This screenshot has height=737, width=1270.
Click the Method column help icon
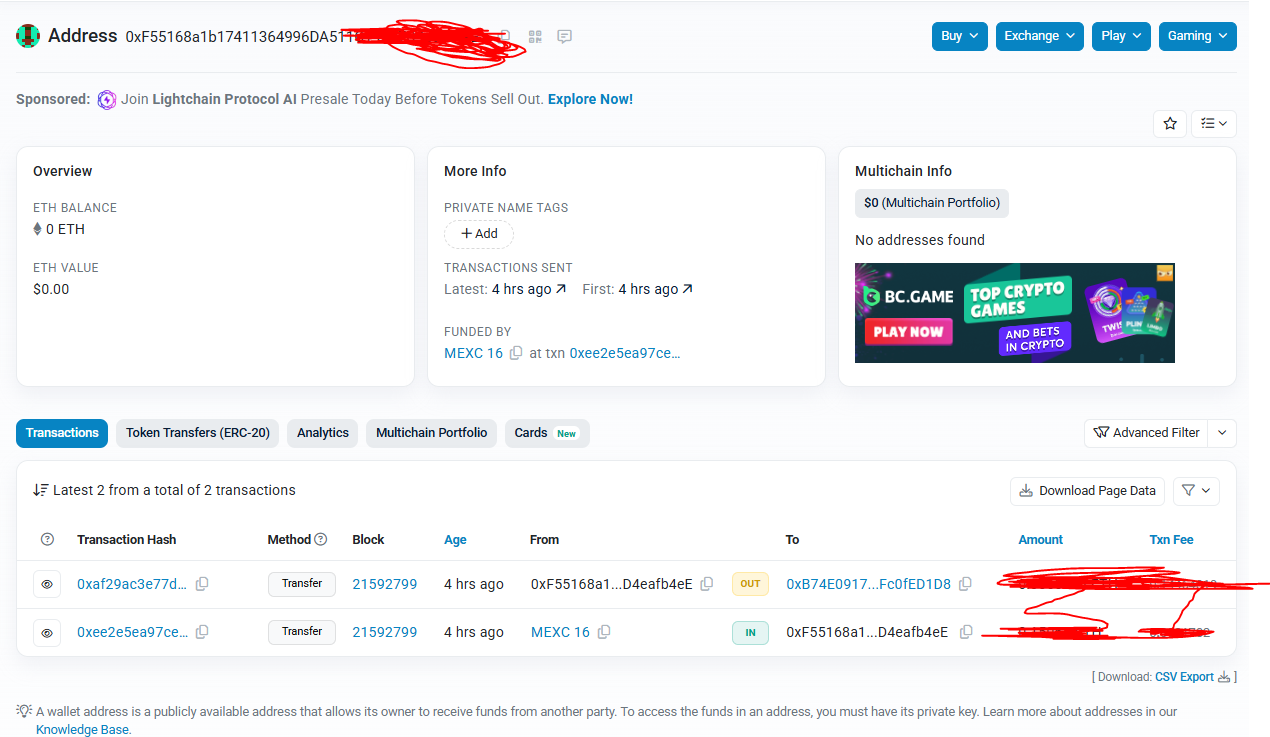[x=321, y=539]
